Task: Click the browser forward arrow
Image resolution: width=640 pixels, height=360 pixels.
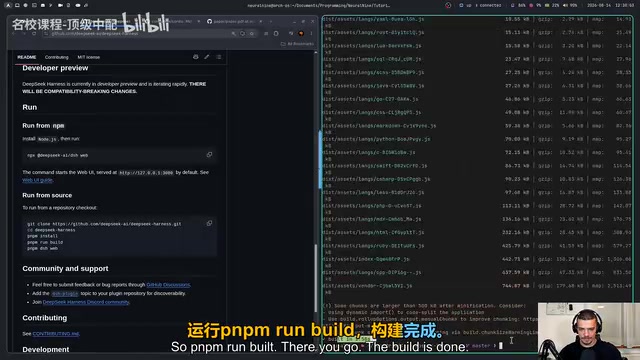Action: 24,33
